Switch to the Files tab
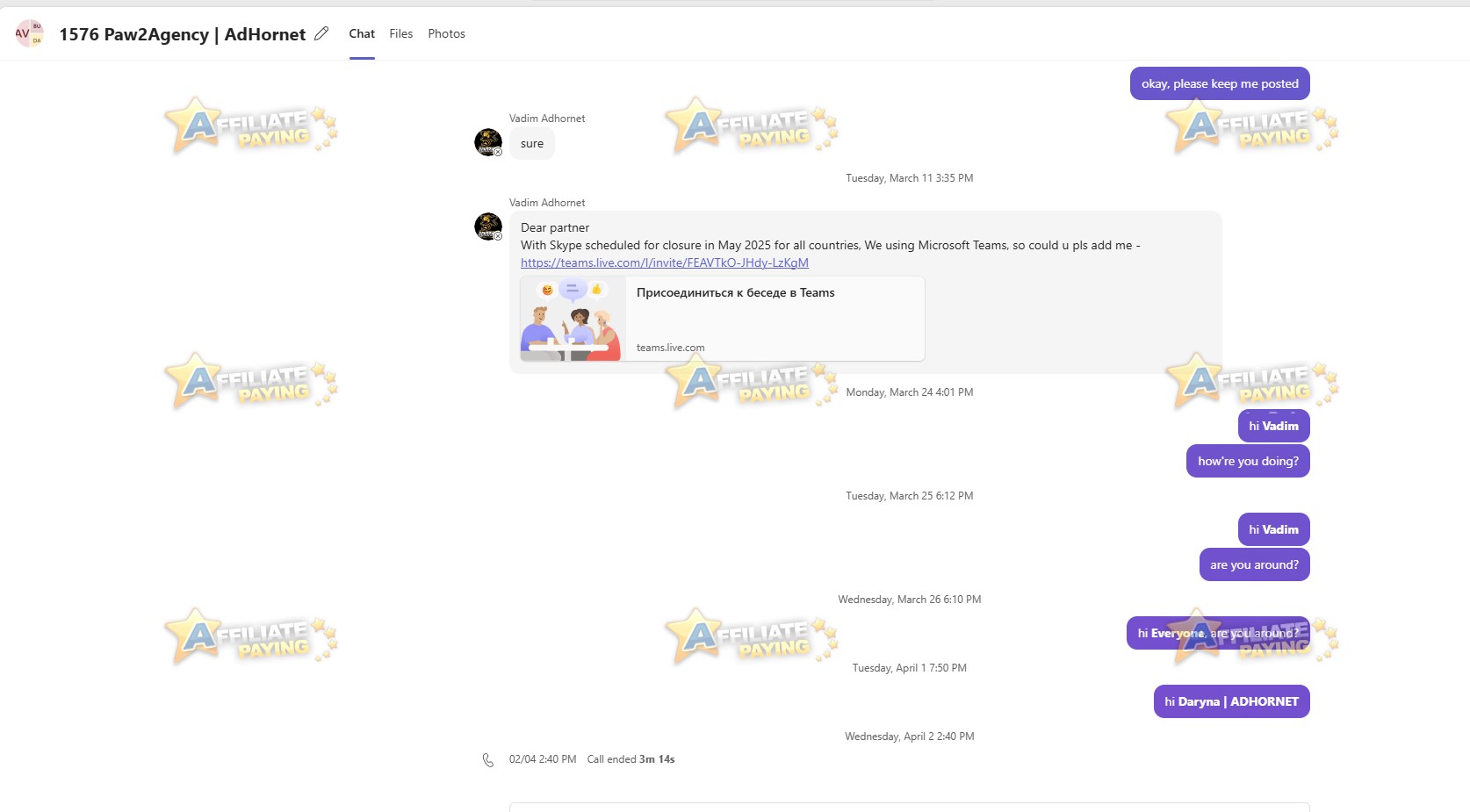This screenshot has height=812, width=1470. (x=400, y=33)
